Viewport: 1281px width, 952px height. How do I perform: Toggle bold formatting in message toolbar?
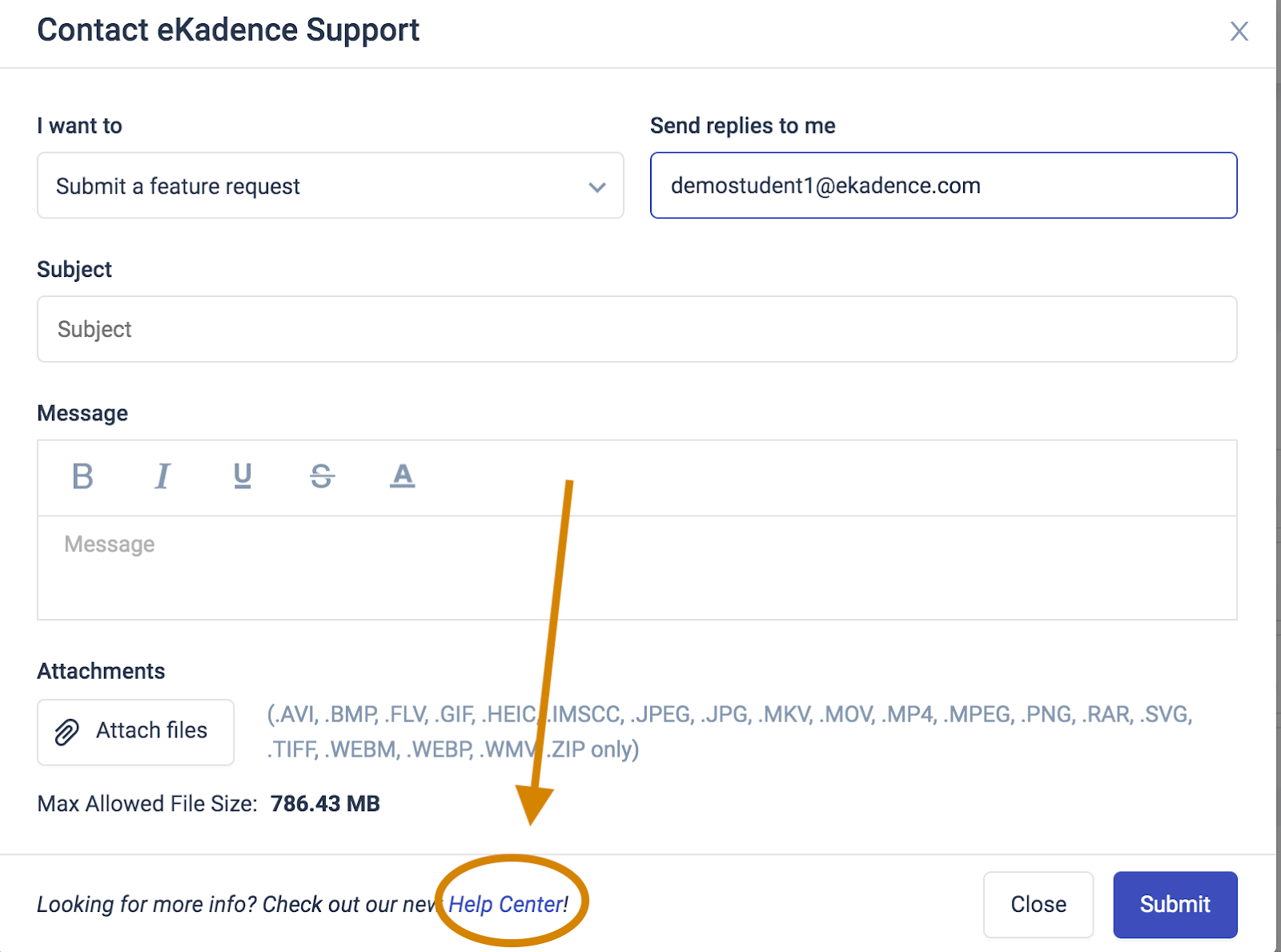pyautogui.click(x=82, y=476)
